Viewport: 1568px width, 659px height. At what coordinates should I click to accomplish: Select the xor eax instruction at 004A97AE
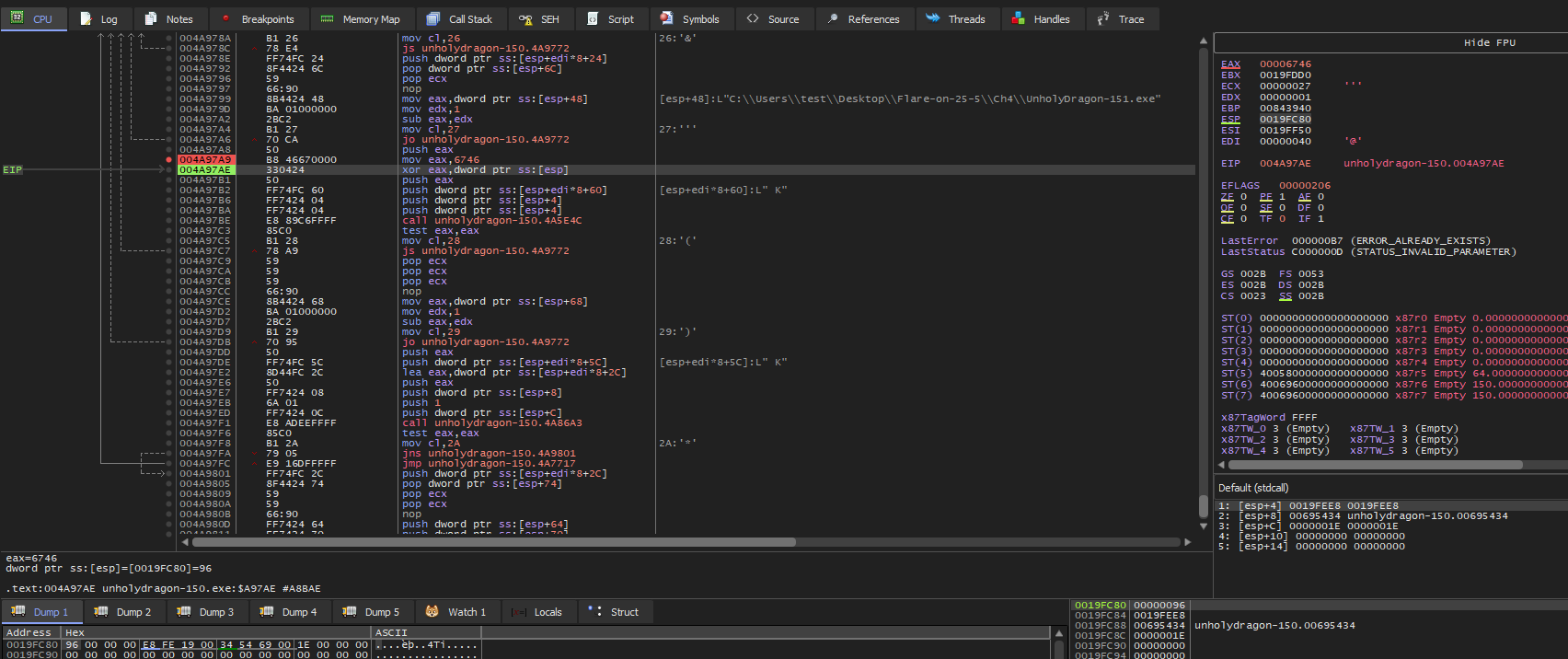(x=484, y=170)
